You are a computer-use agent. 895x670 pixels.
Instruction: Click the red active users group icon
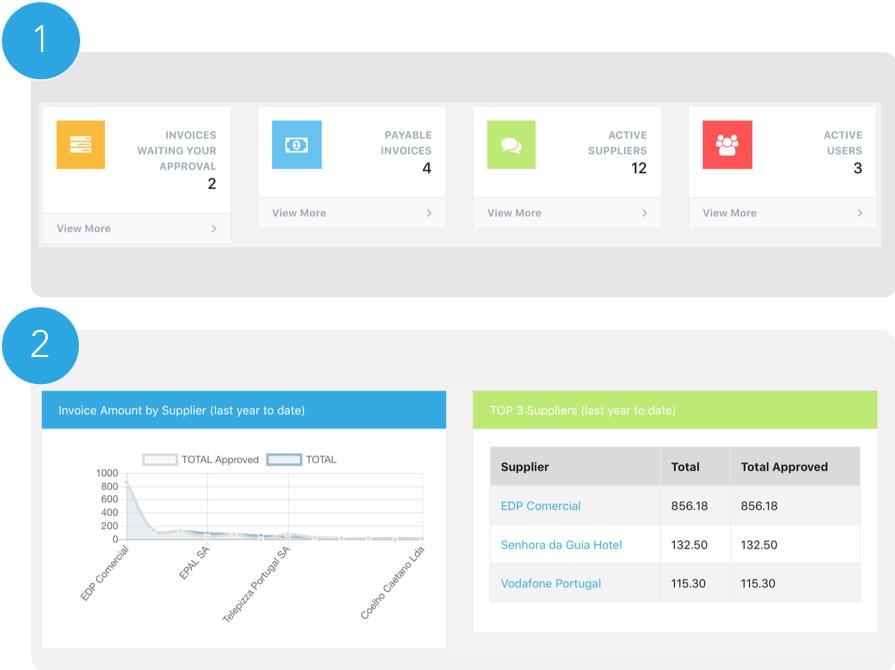pos(727,145)
